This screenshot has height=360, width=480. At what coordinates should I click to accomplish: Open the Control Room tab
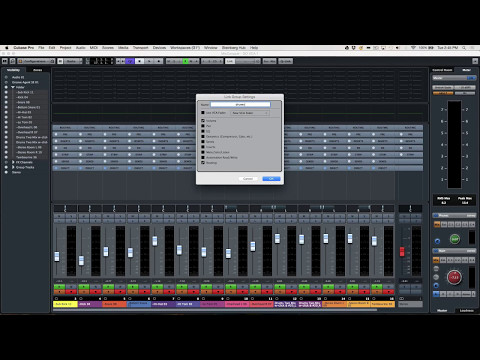(x=442, y=70)
